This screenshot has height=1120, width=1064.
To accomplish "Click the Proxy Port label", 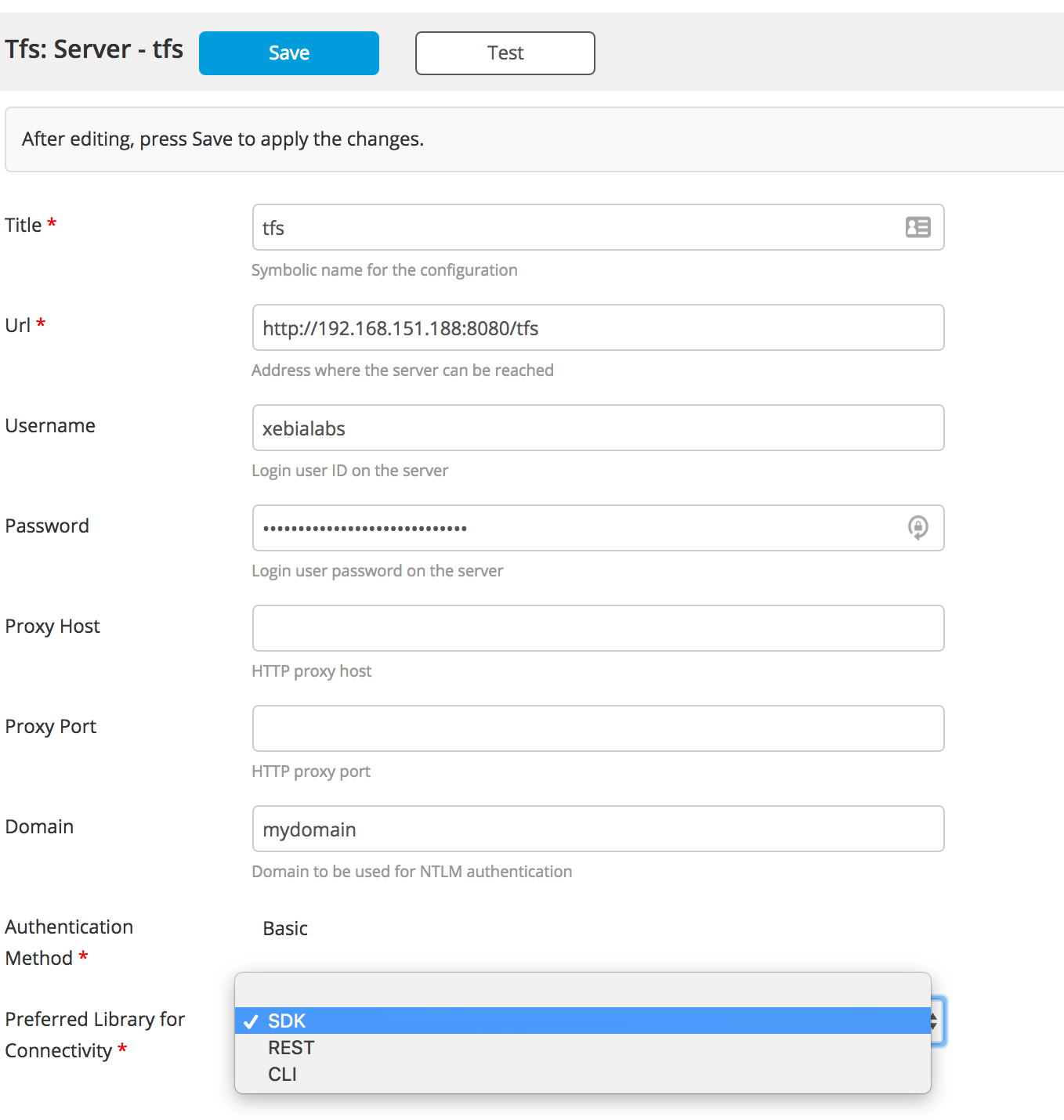I will click(51, 727).
